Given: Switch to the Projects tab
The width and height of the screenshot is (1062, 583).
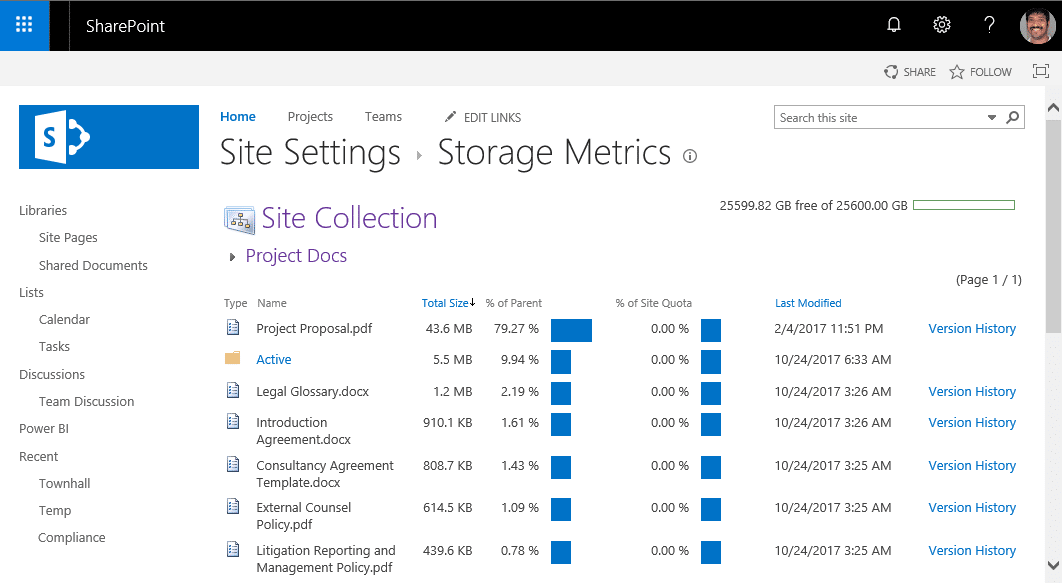Looking at the screenshot, I should [x=310, y=117].
